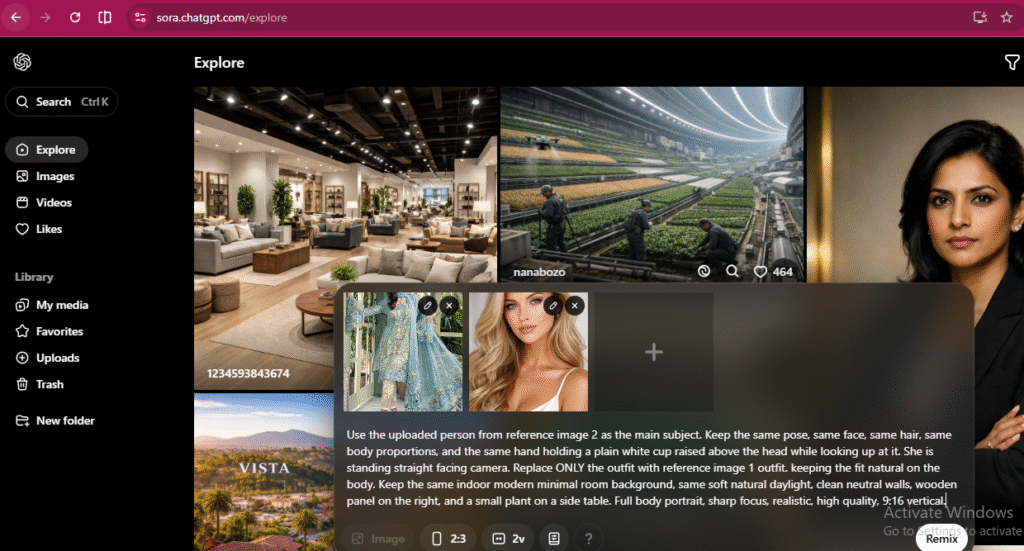The image size is (1024, 551).
Task: Click the OpenAI logo in sidebar
Action: tap(22, 62)
